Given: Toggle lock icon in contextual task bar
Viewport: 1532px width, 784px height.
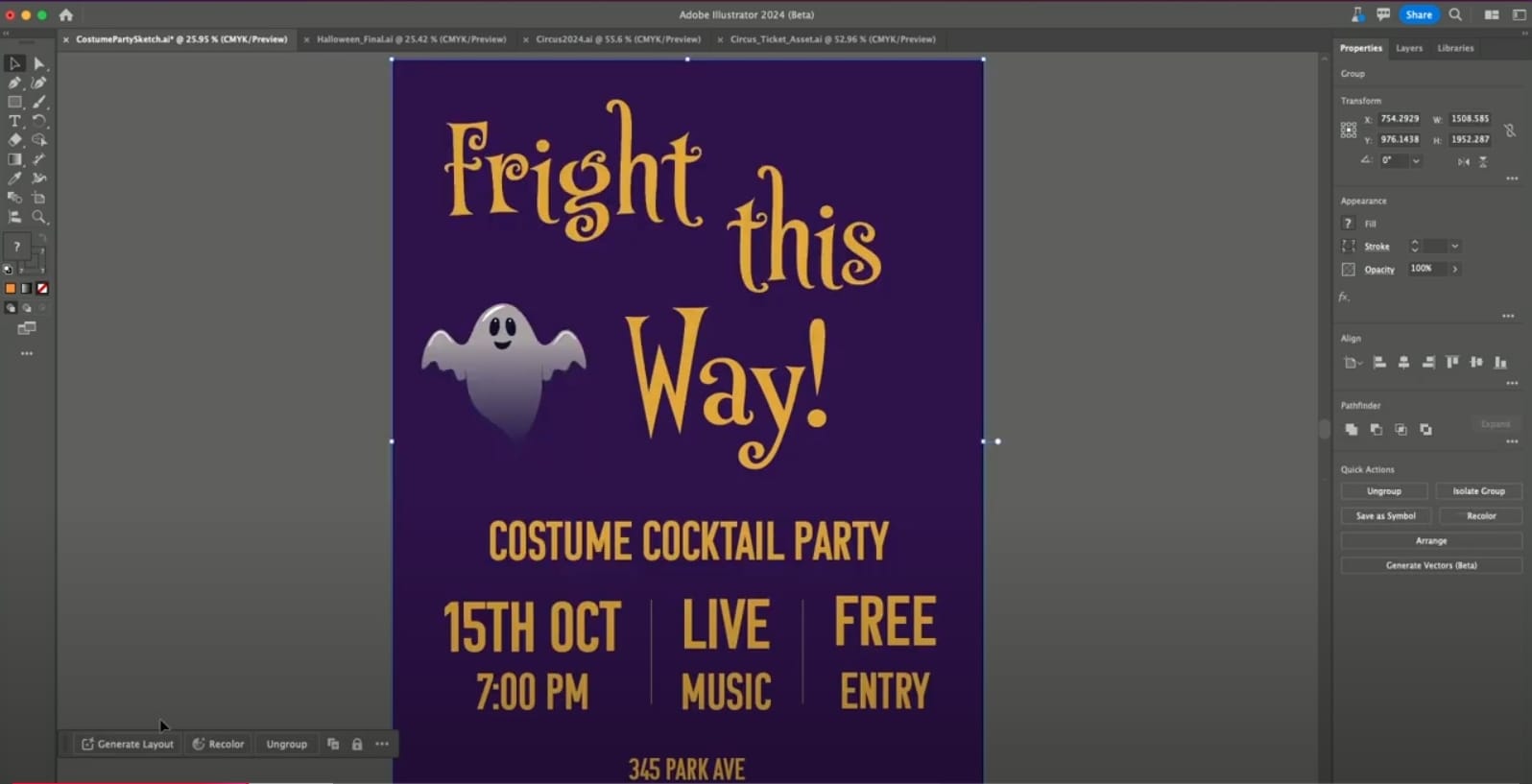Looking at the screenshot, I should pos(357,744).
